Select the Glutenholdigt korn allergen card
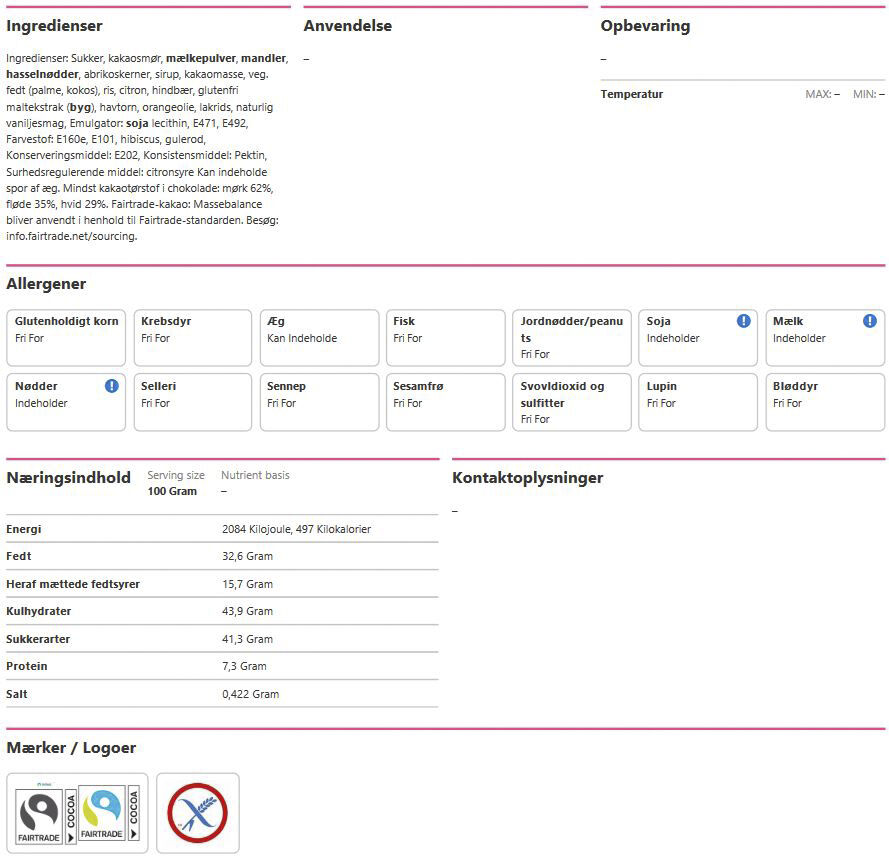Image resolution: width=889 pixels, height=860 pixels. pyautogui.click(x=66, y=338)
